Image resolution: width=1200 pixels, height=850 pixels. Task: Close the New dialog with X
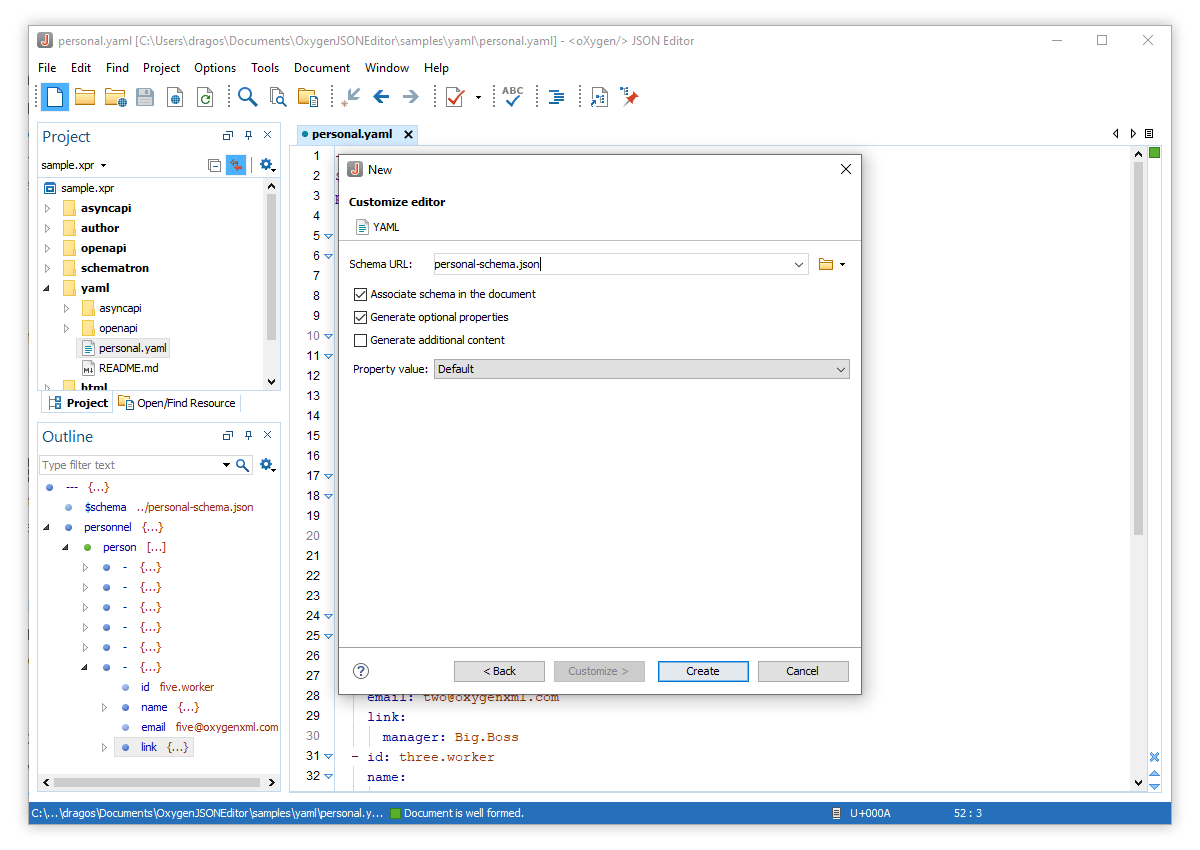[846, 169]
